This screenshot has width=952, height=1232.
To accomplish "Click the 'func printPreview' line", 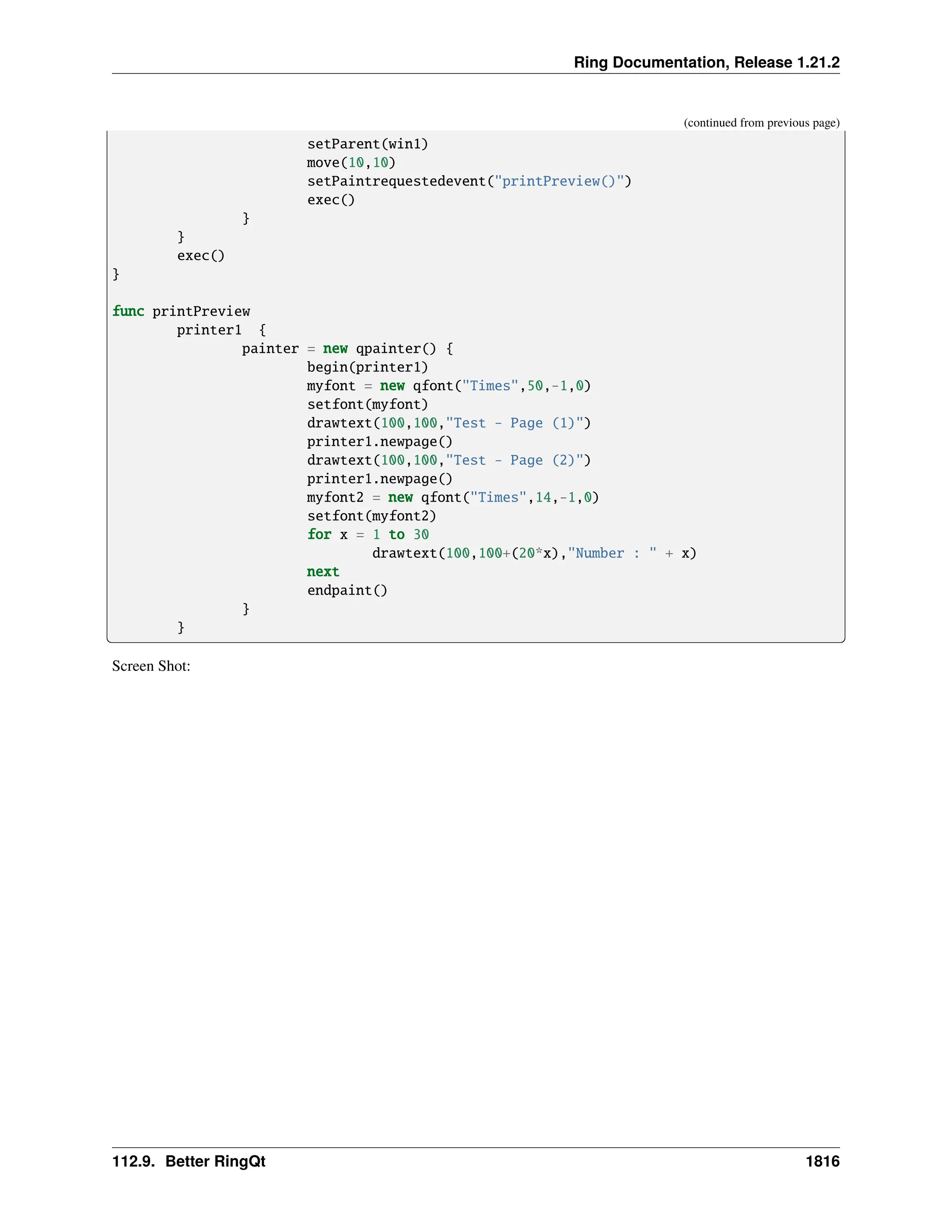I will coord(181,311).
